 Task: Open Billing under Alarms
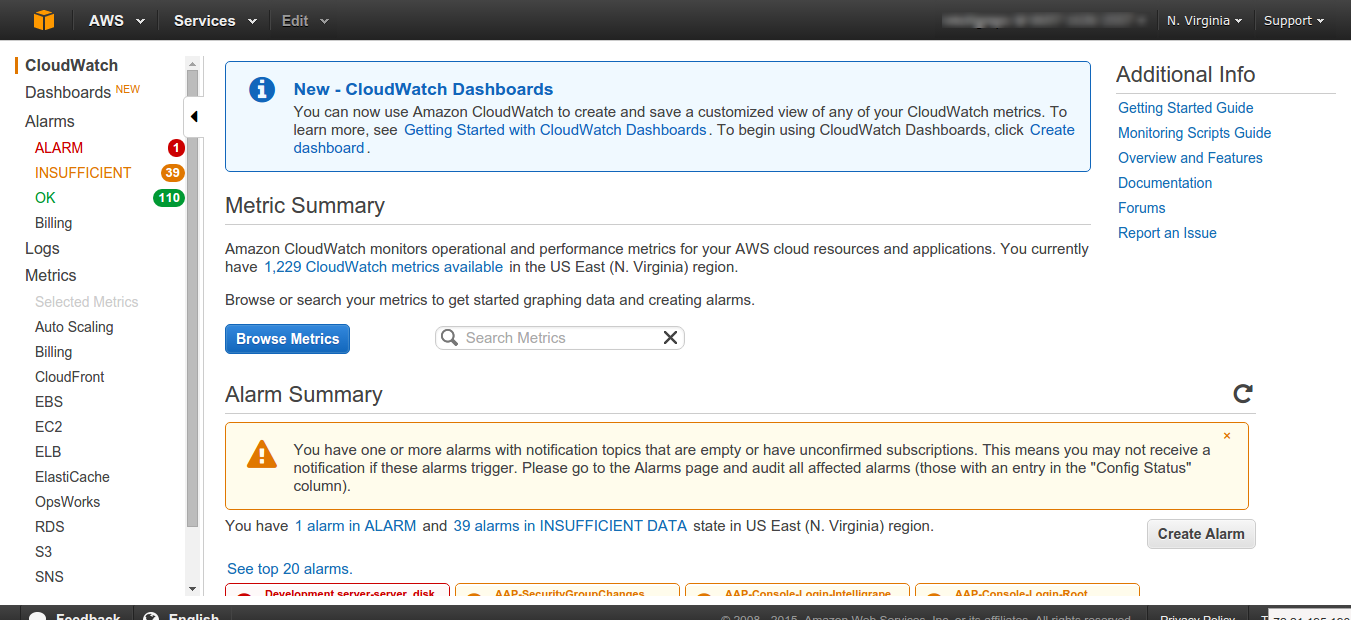[x=54, y=223]
